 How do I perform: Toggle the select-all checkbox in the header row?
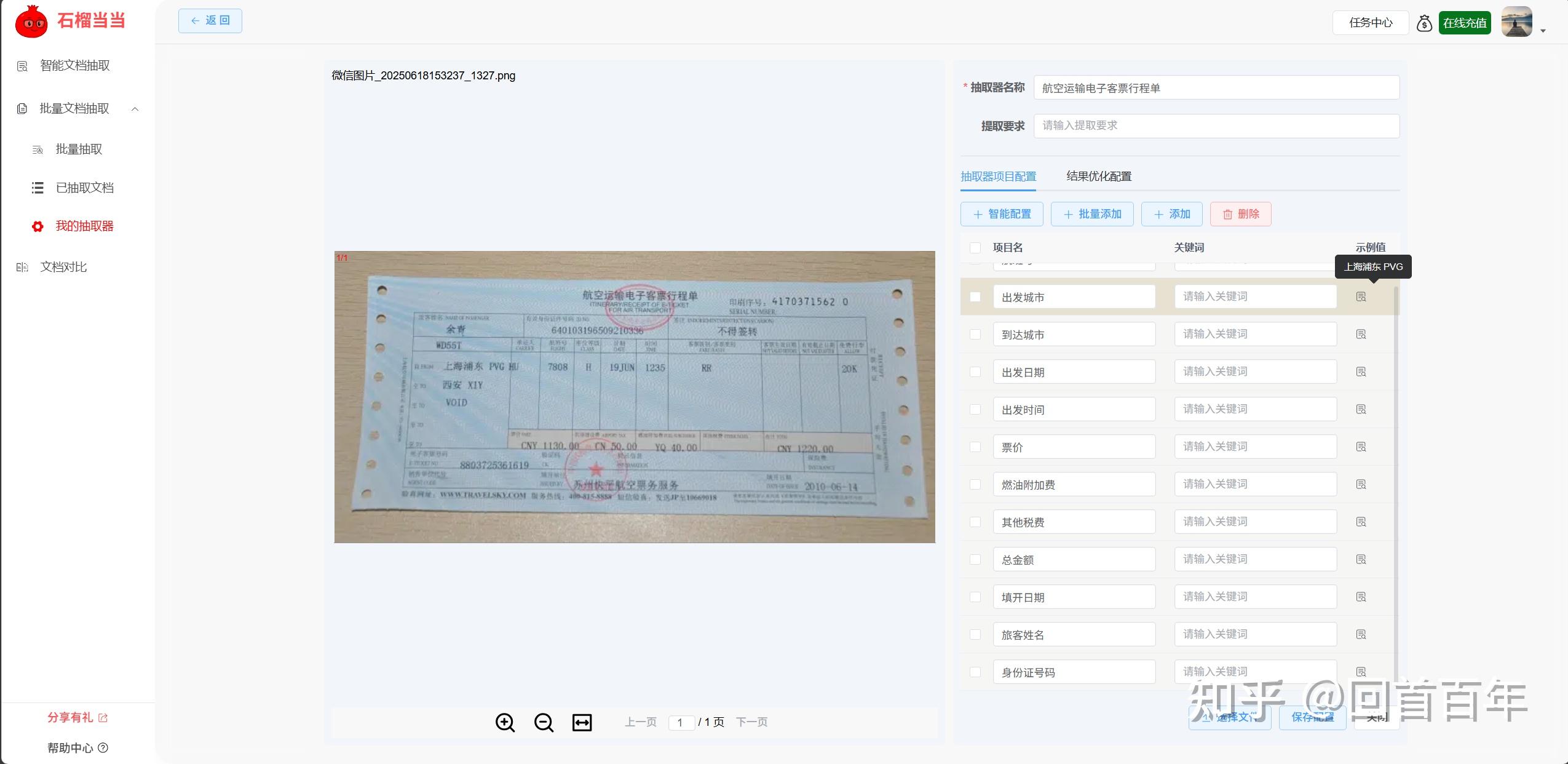pos(975,246)
